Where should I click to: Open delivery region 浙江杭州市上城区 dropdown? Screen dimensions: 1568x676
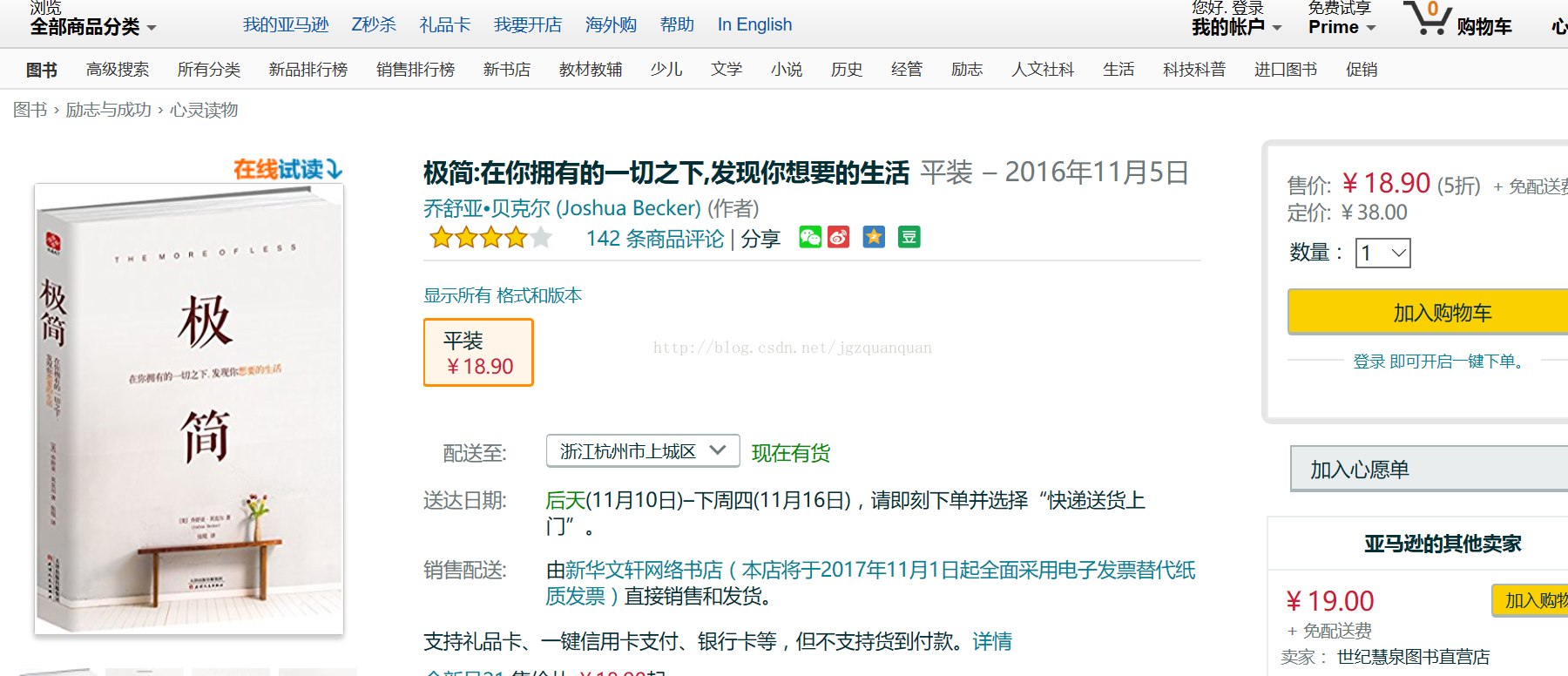(x=643, y=450)
